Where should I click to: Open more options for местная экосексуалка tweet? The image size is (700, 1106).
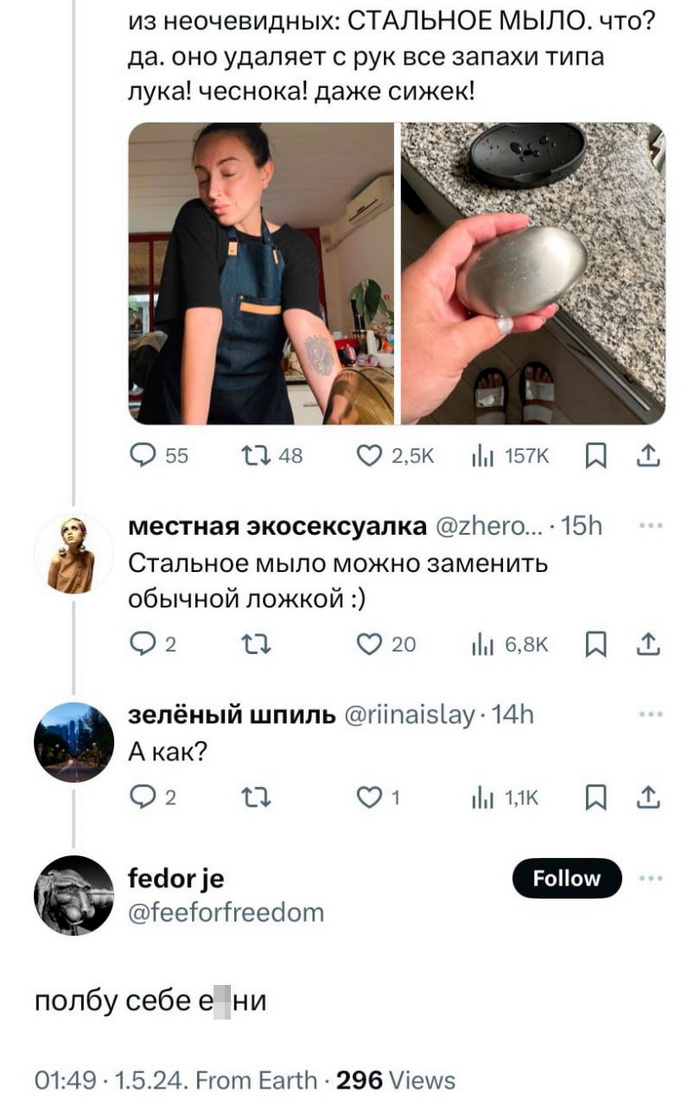[x=650, y=525]
